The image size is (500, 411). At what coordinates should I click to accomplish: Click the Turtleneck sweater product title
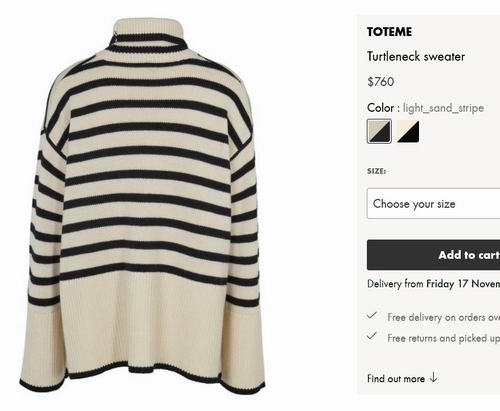(x=416, y=56)
